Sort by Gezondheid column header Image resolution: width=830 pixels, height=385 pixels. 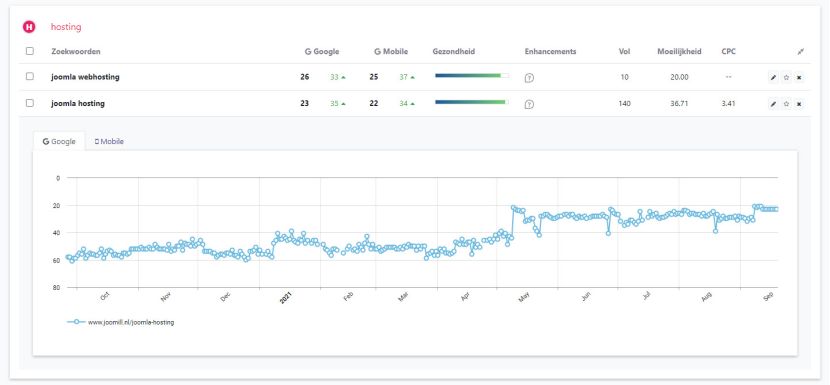point(454,51)
